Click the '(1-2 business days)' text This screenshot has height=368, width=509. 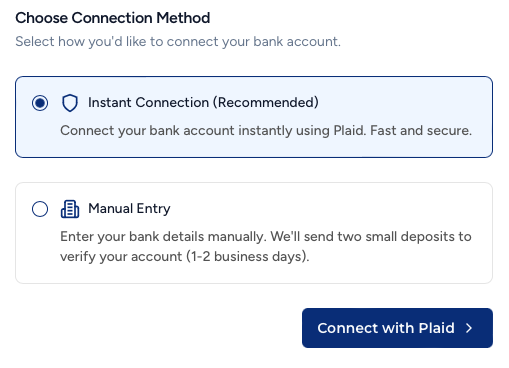click(248, 257)
